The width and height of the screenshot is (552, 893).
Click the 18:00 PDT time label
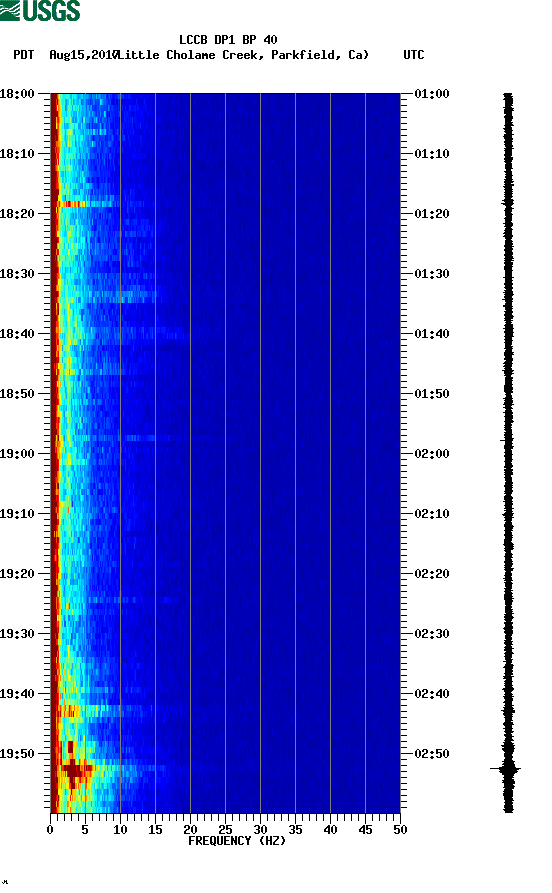click(x=17, y=93)
